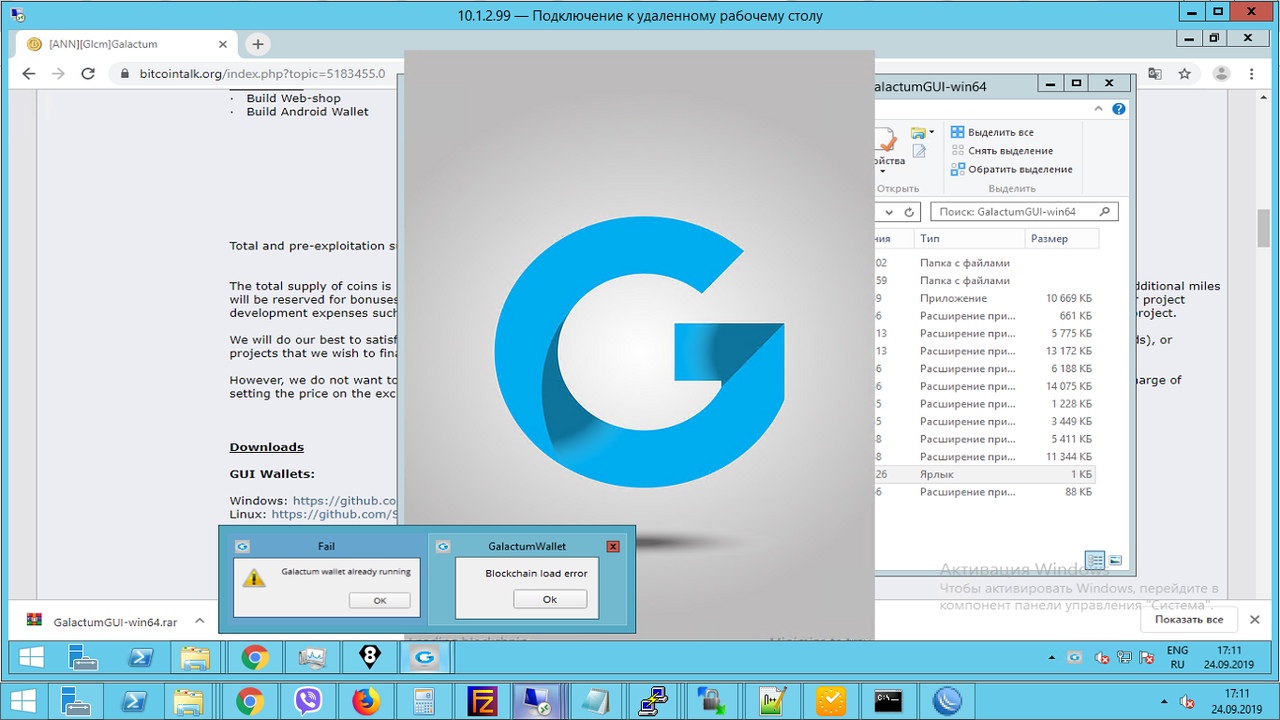Open Viber from local taskbar
Screen dimensions: 1280x720
pyautogui.click(x=308, y=701)
